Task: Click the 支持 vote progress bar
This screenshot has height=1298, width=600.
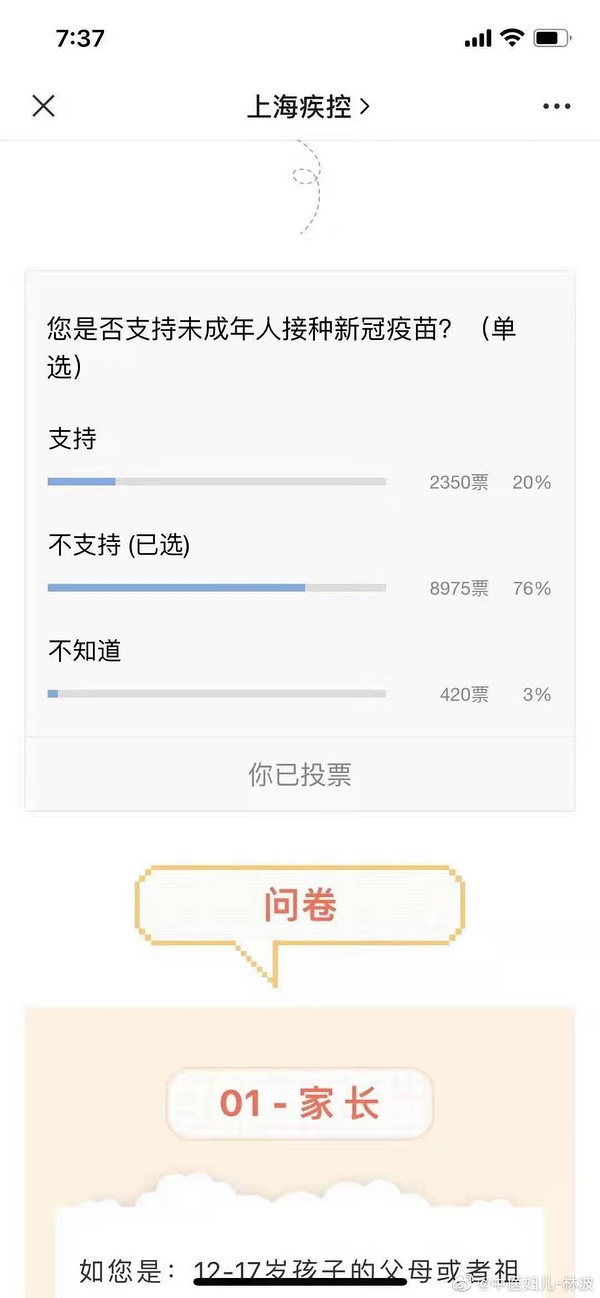Action: 217,482
